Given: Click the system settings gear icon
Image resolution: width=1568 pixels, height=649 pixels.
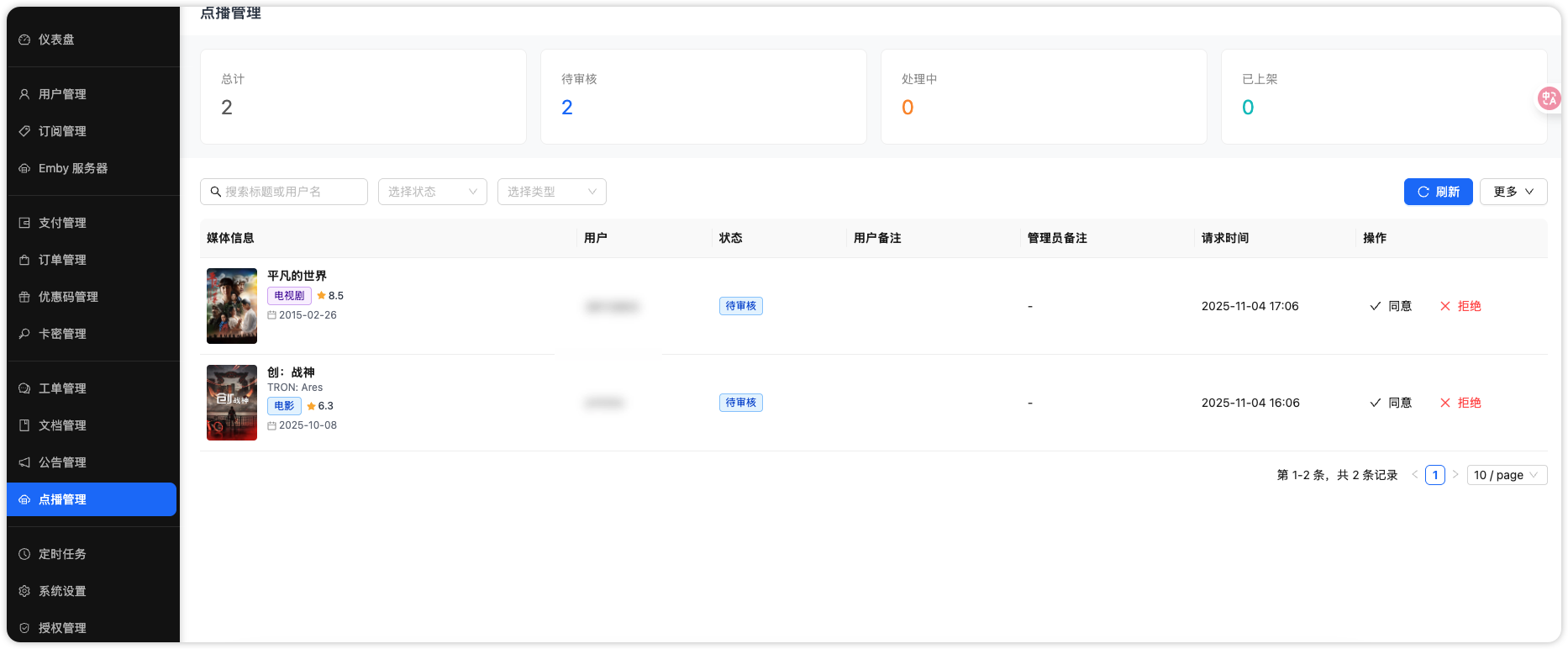Looking at the screenshot, I should (x=24, y=591).
